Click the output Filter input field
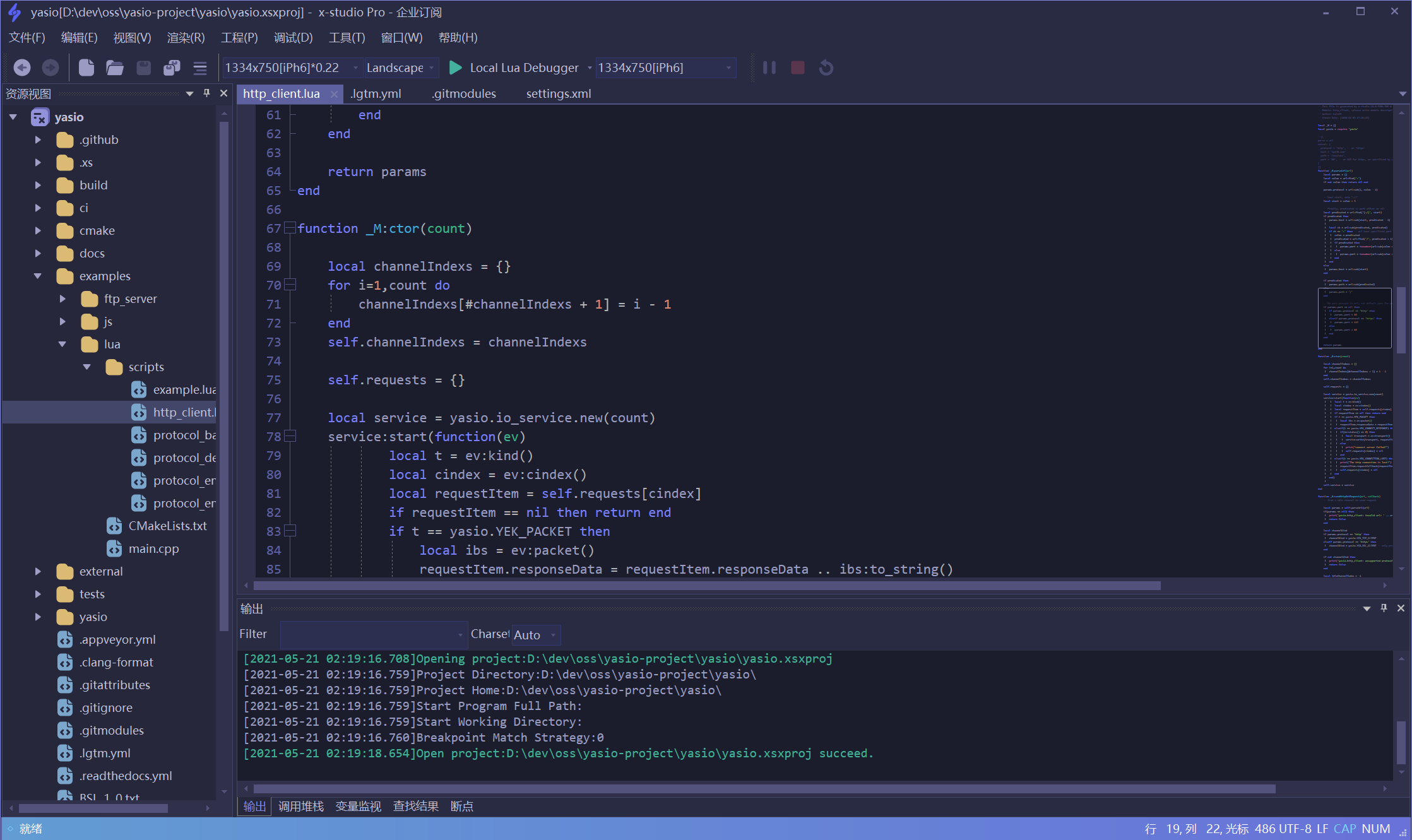This screenshot has height=840, width=1412. [373, 634]
